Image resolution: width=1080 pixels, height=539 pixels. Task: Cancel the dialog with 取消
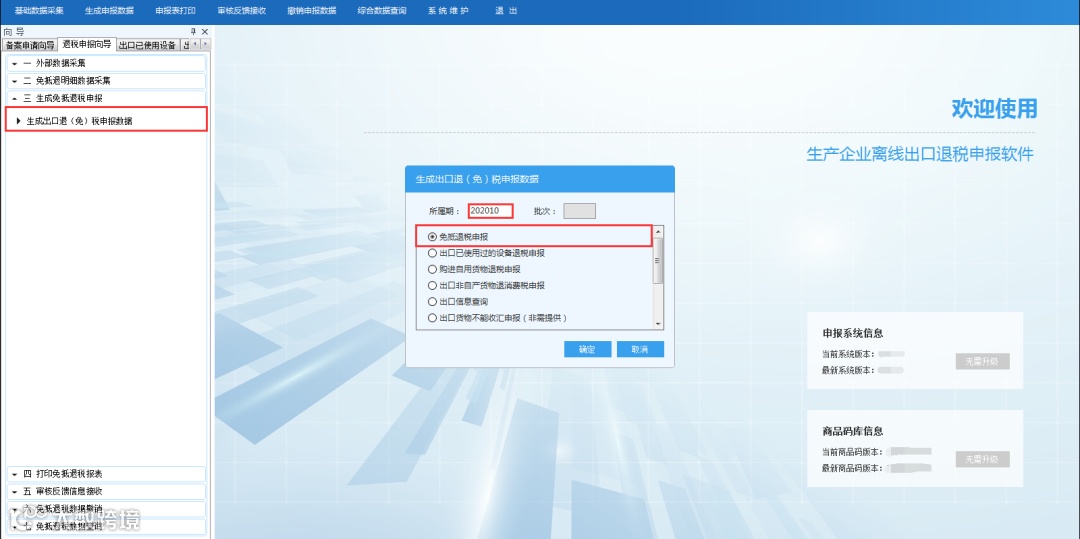pyautogui.click(x=641, y=349)
